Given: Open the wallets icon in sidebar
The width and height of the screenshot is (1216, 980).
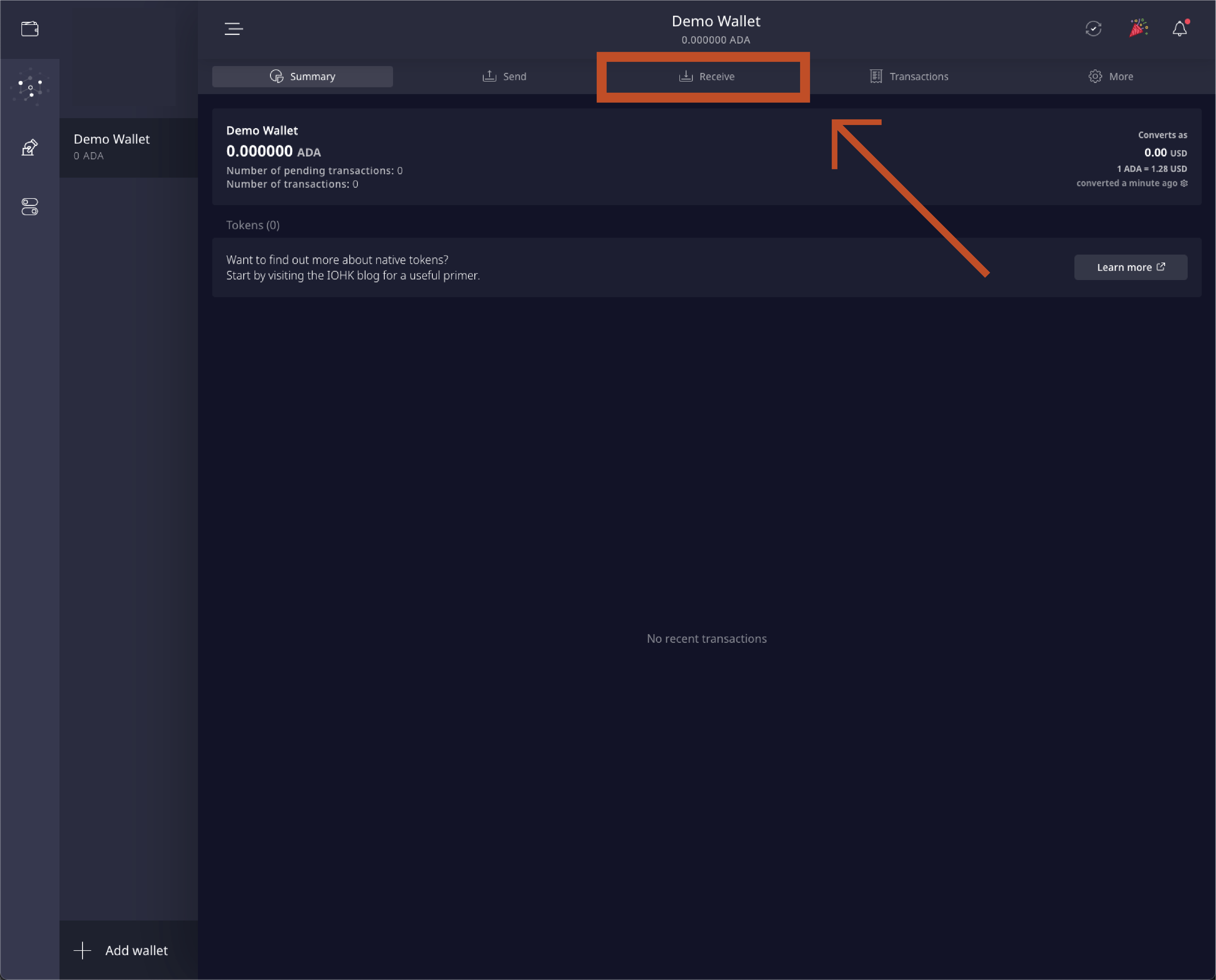Looking at the screenshot, I should (29, 29).
